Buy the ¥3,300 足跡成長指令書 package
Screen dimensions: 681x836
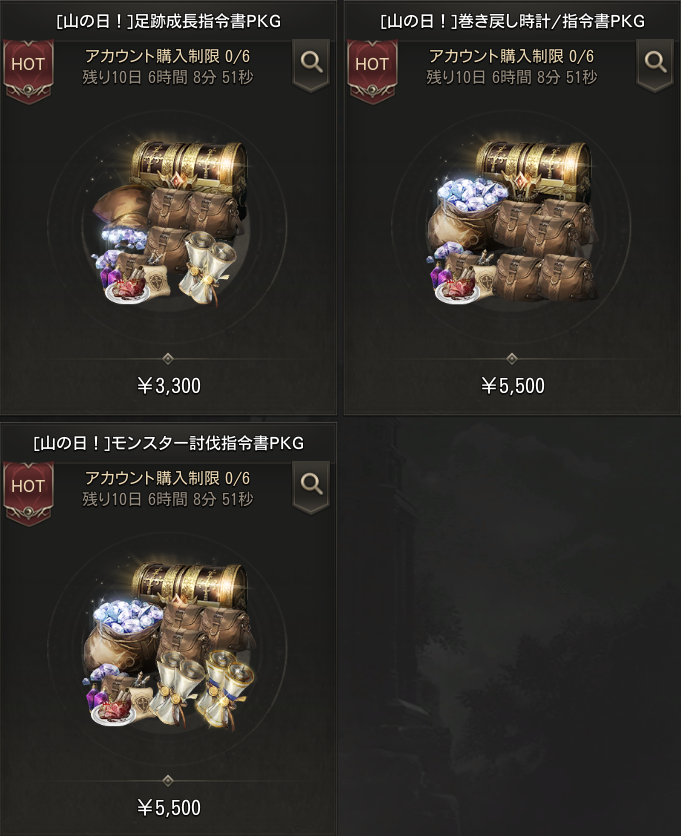pos(169,385)
